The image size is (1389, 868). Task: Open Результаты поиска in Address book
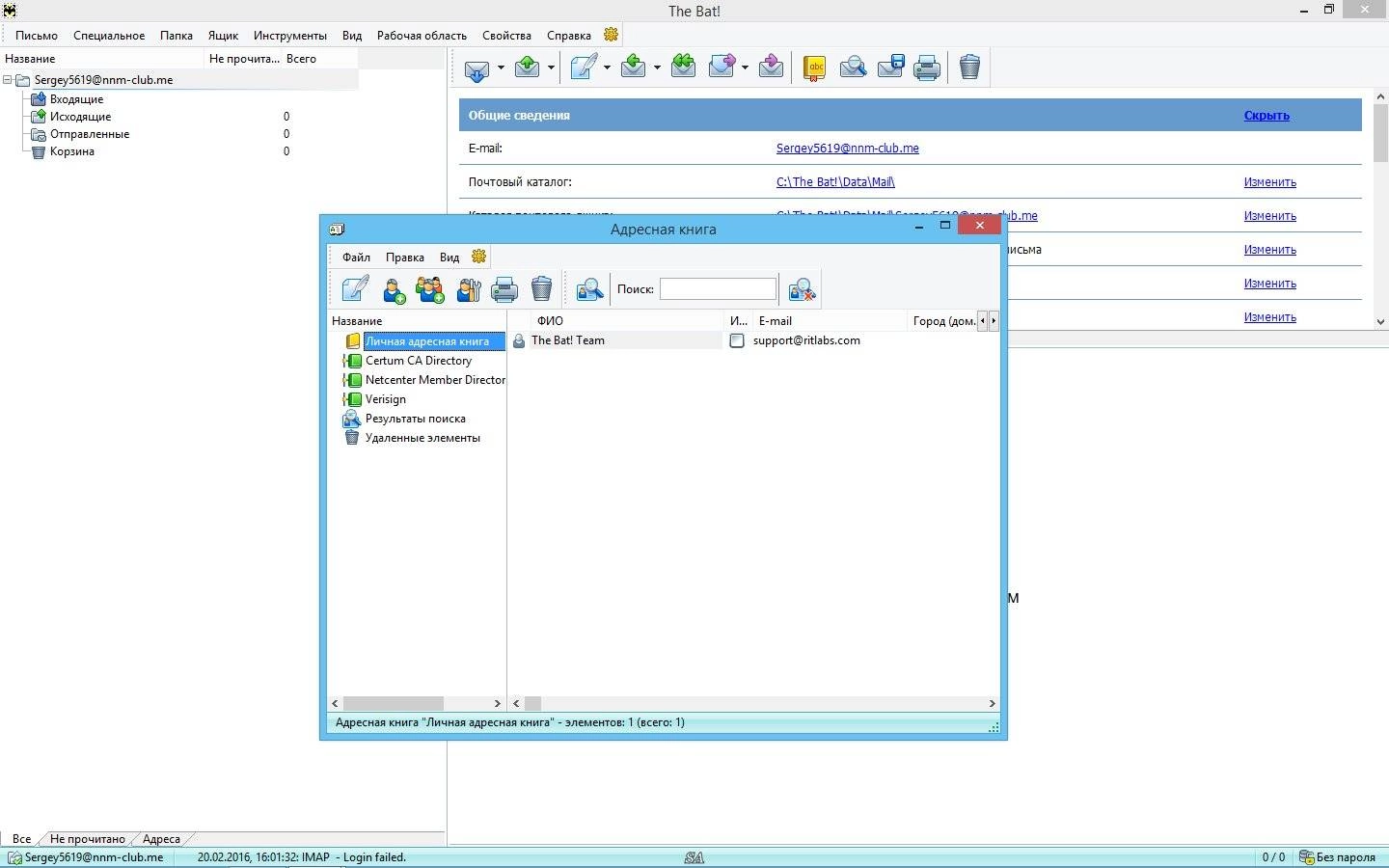[x=415, y=419]
